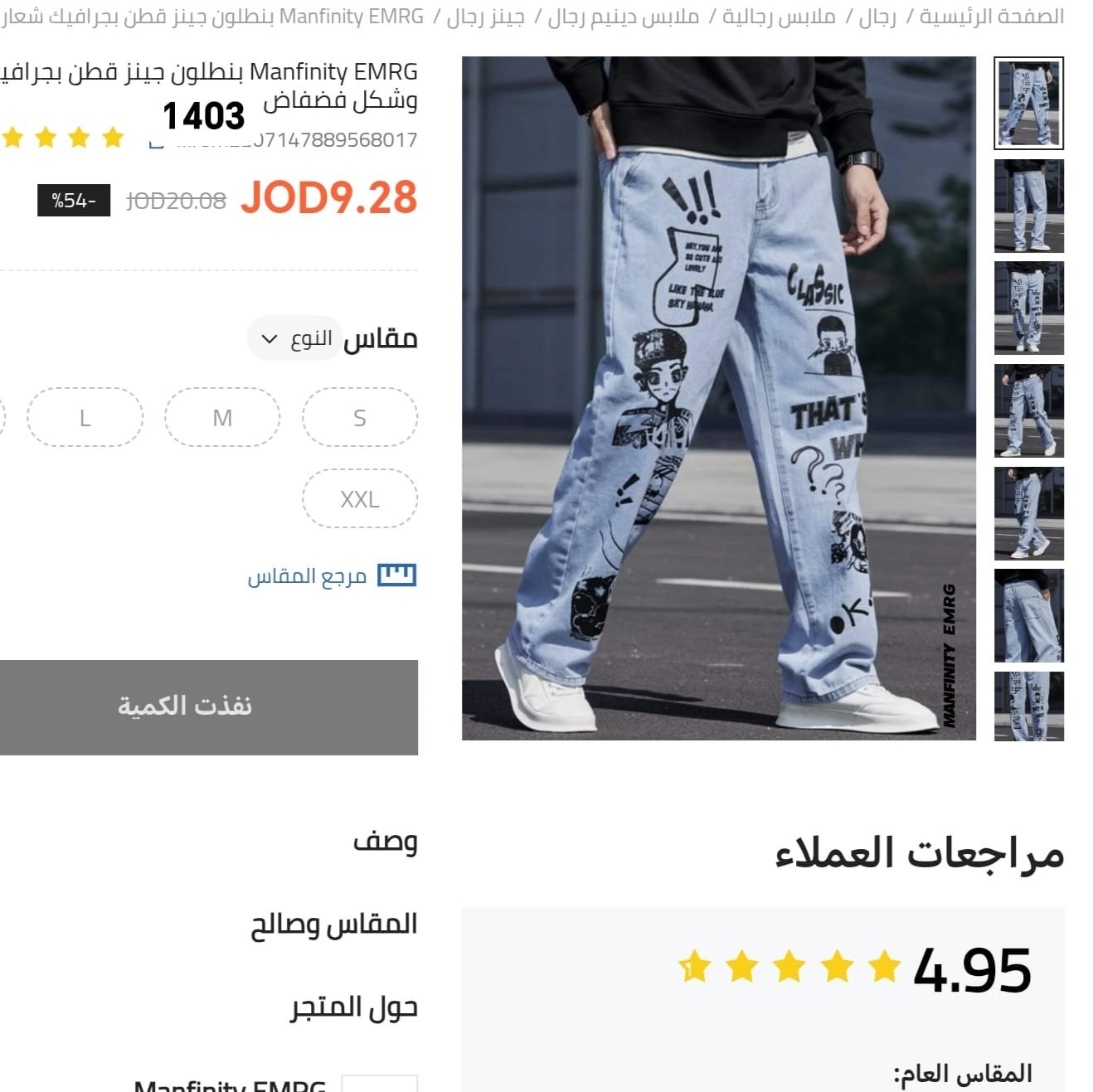Open the جينز رجال breadcrumb link
This screenshot has width=1093, height=1092.
tap(486, 17)
